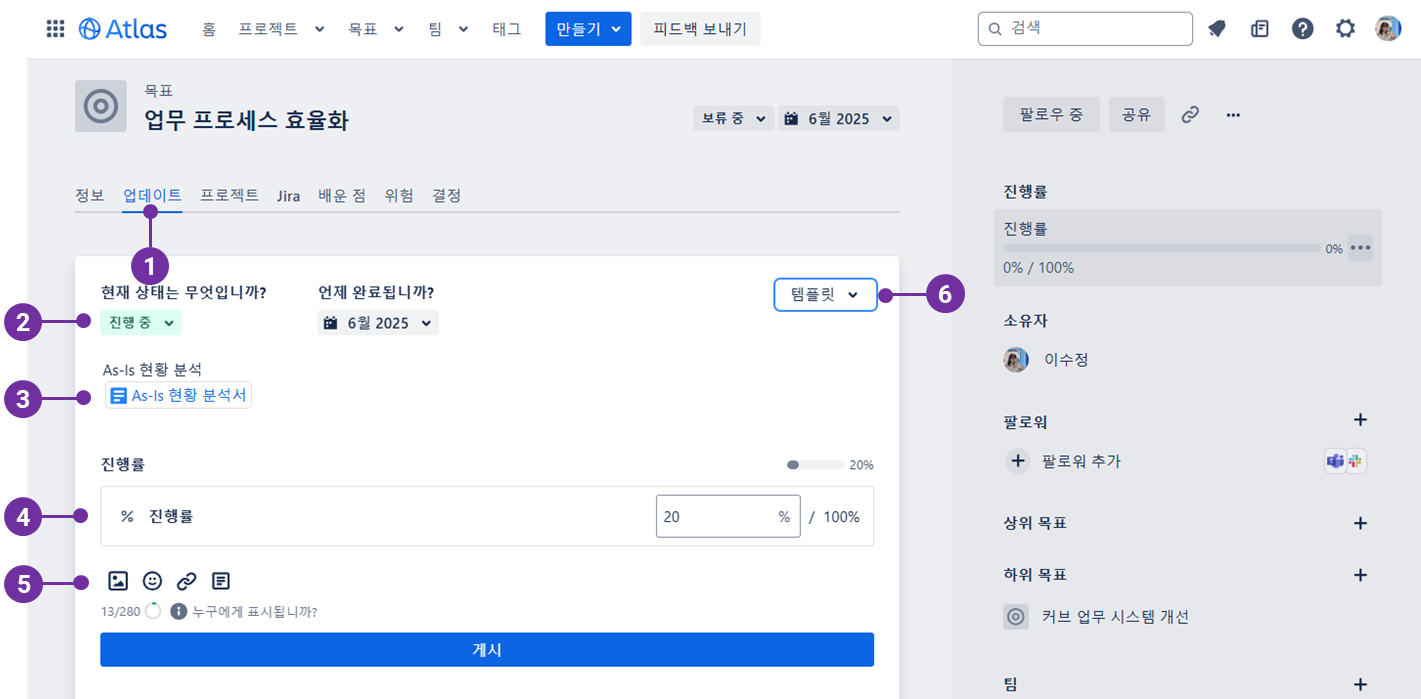Viewport: 1421px width, 699px height.
Task: Open the emoji picker icon
Action: [152, 581]
